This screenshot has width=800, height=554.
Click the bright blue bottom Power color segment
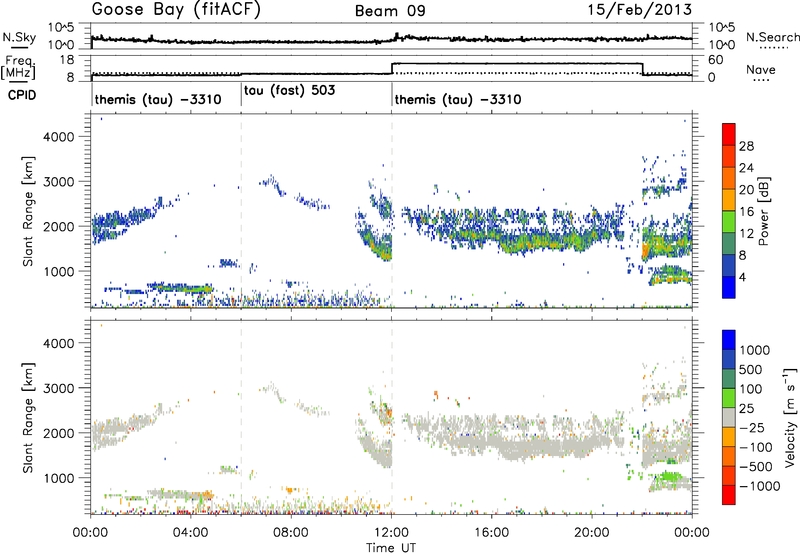click(x=729, y=287)
